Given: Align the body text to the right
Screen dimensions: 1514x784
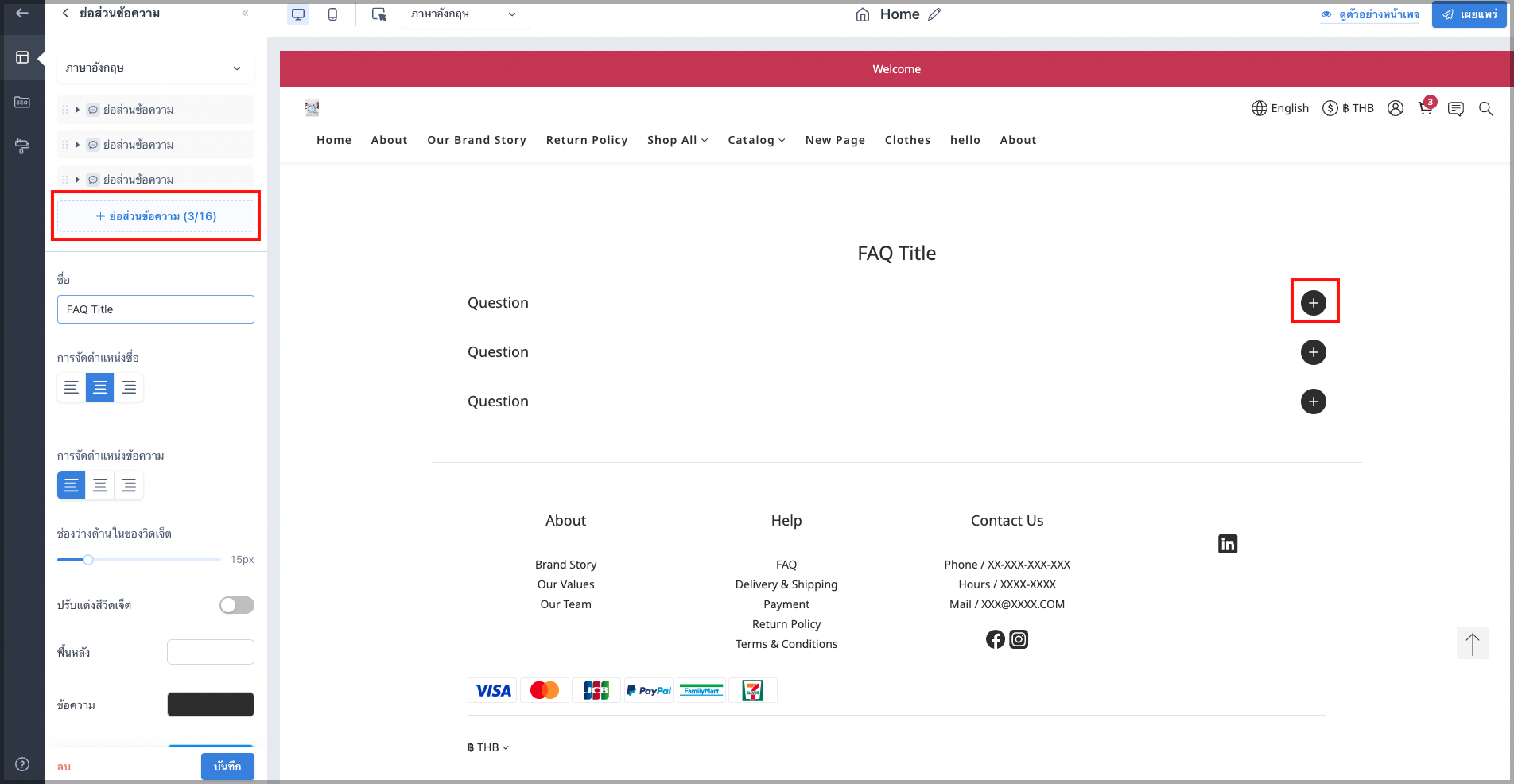Looking at the screenshot, I should coord(129,485).
